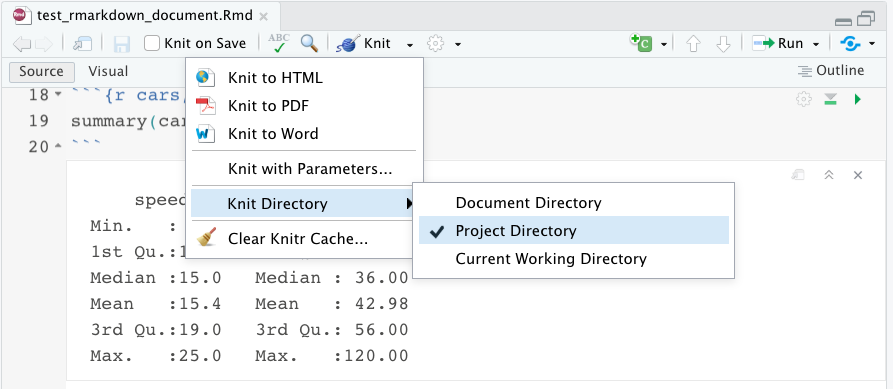The height and width of the screenshot is (389, 893).
Task: Click the Run button
Action: tap(778, 43)
